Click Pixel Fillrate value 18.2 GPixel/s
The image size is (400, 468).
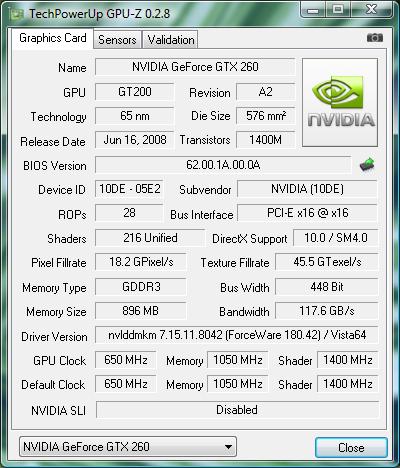click(141, 262)
